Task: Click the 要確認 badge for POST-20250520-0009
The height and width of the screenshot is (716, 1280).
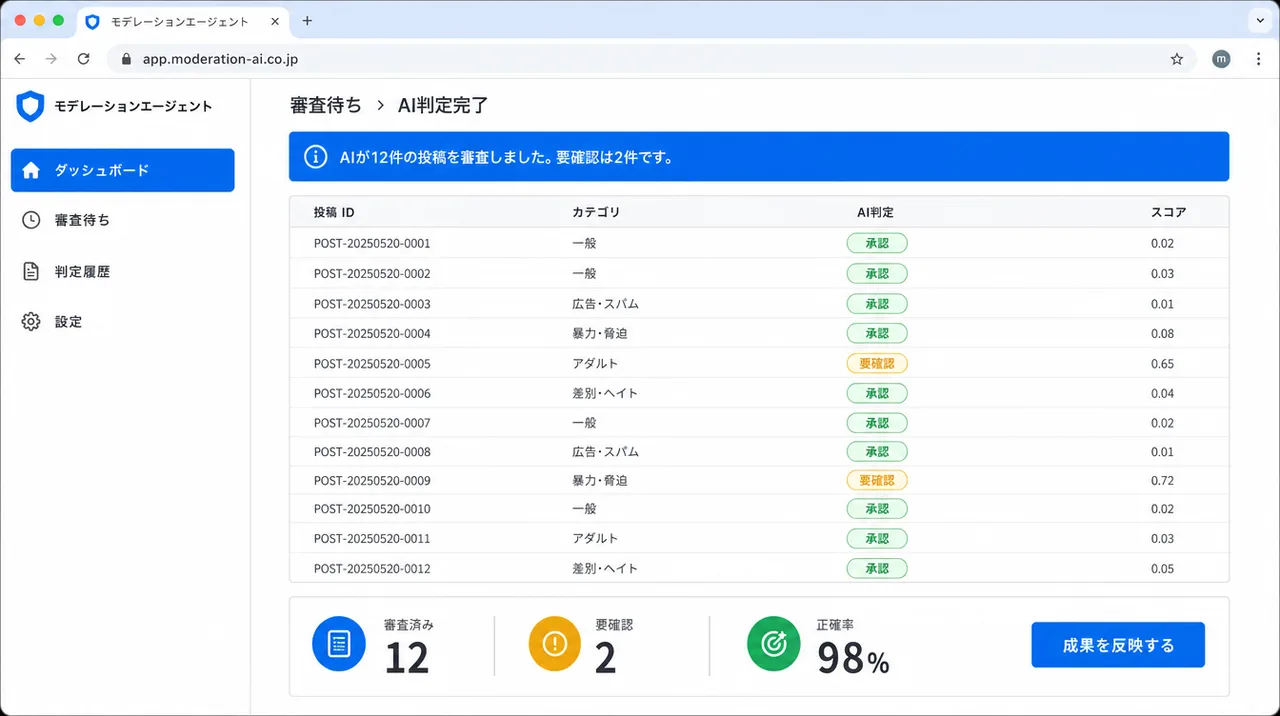Action: tap(877, 480)
